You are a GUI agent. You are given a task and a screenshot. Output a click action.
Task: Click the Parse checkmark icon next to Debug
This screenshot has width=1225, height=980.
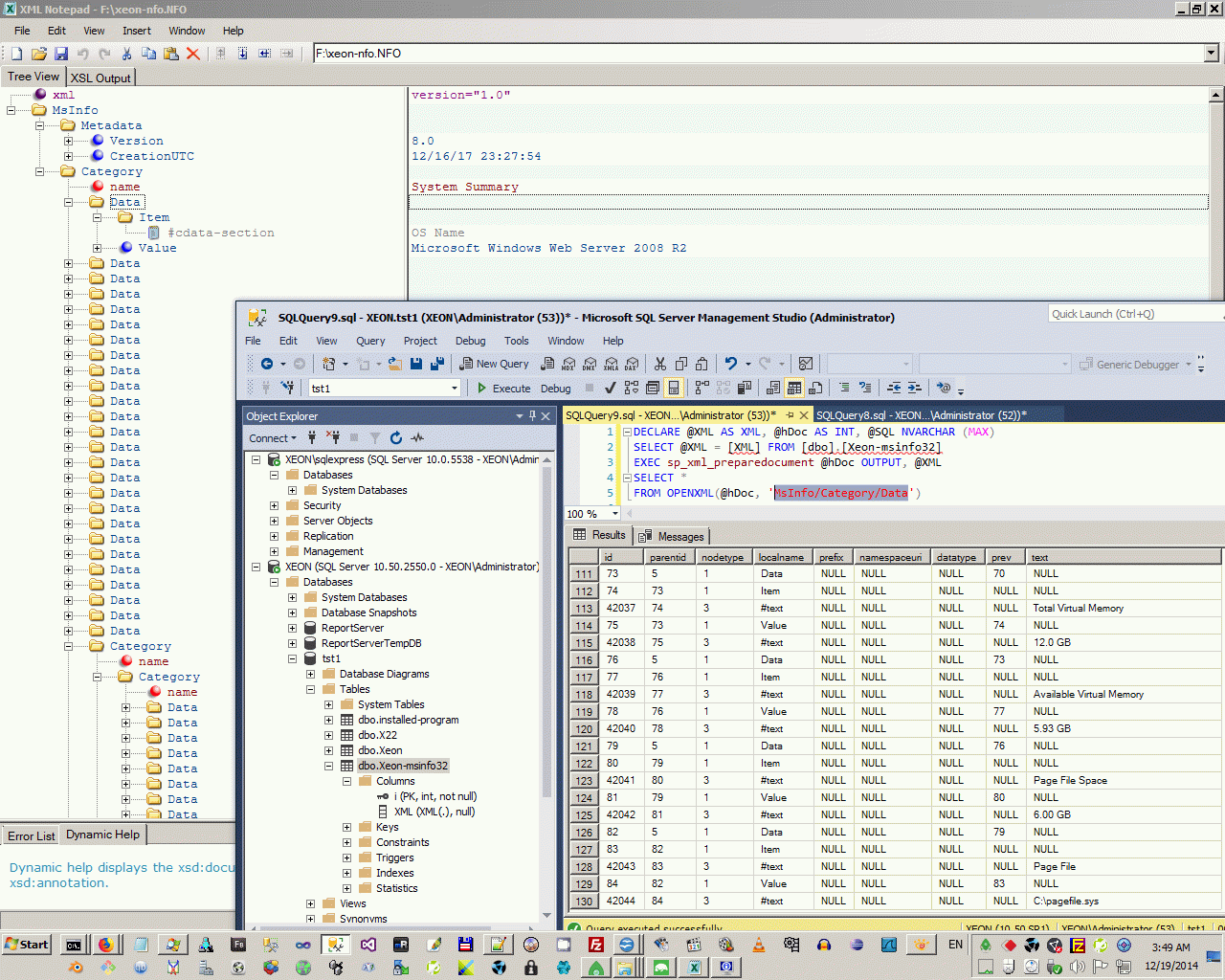610,388
